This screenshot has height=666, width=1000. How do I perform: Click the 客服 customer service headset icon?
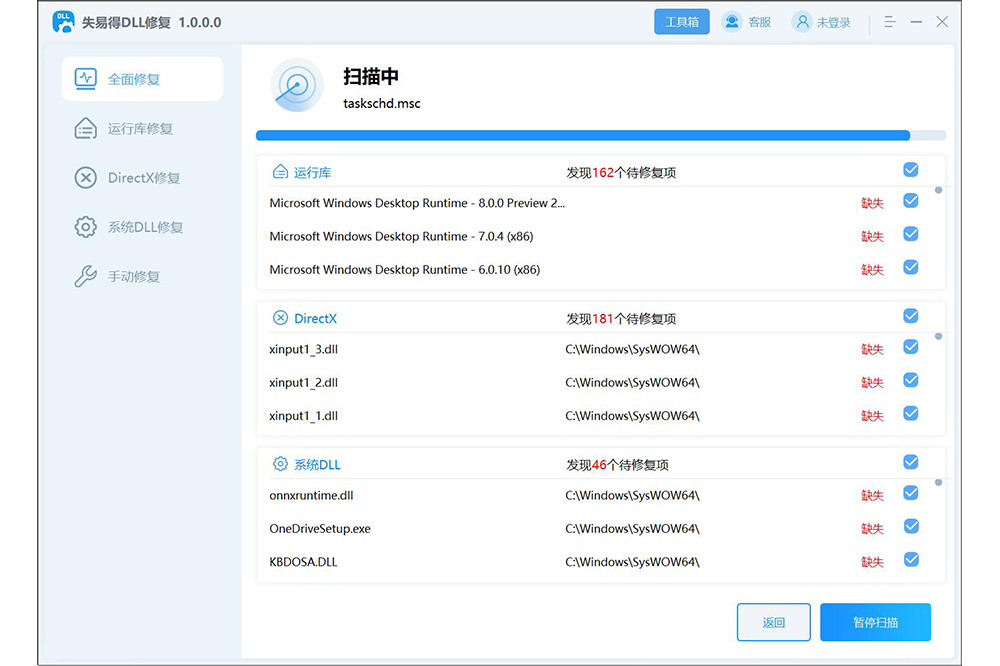pos(730,21)
